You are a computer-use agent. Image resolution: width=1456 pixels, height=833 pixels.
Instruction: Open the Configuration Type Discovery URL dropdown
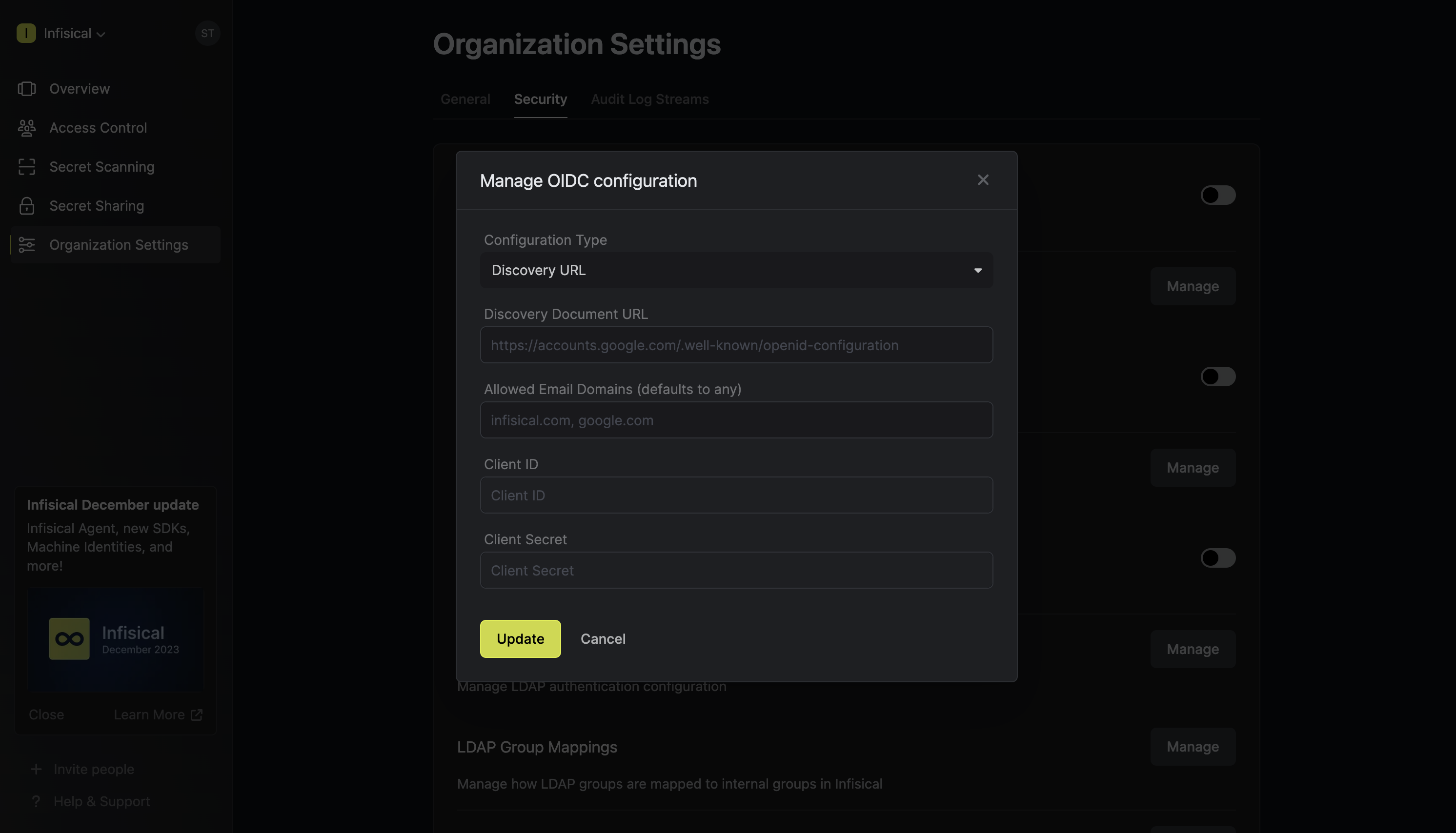(x=737, y=270)
